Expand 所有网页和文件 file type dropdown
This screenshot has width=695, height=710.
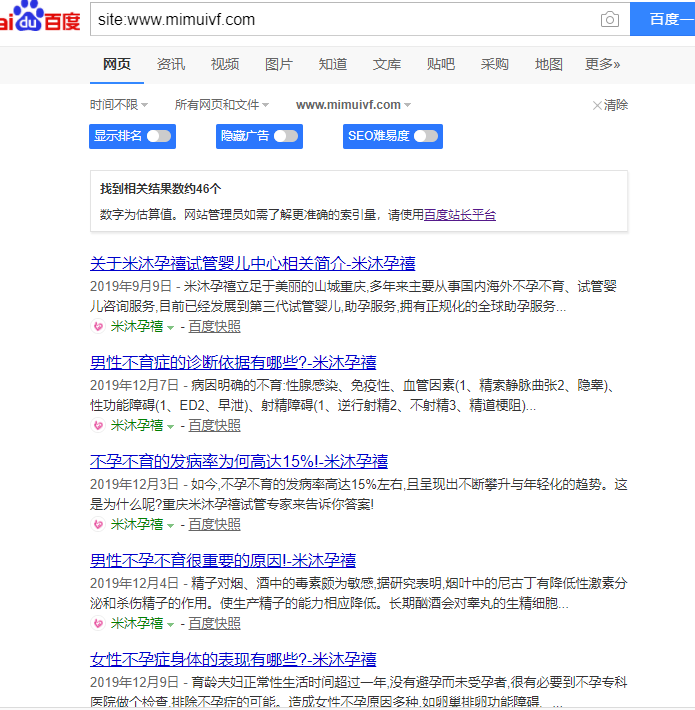222,105
